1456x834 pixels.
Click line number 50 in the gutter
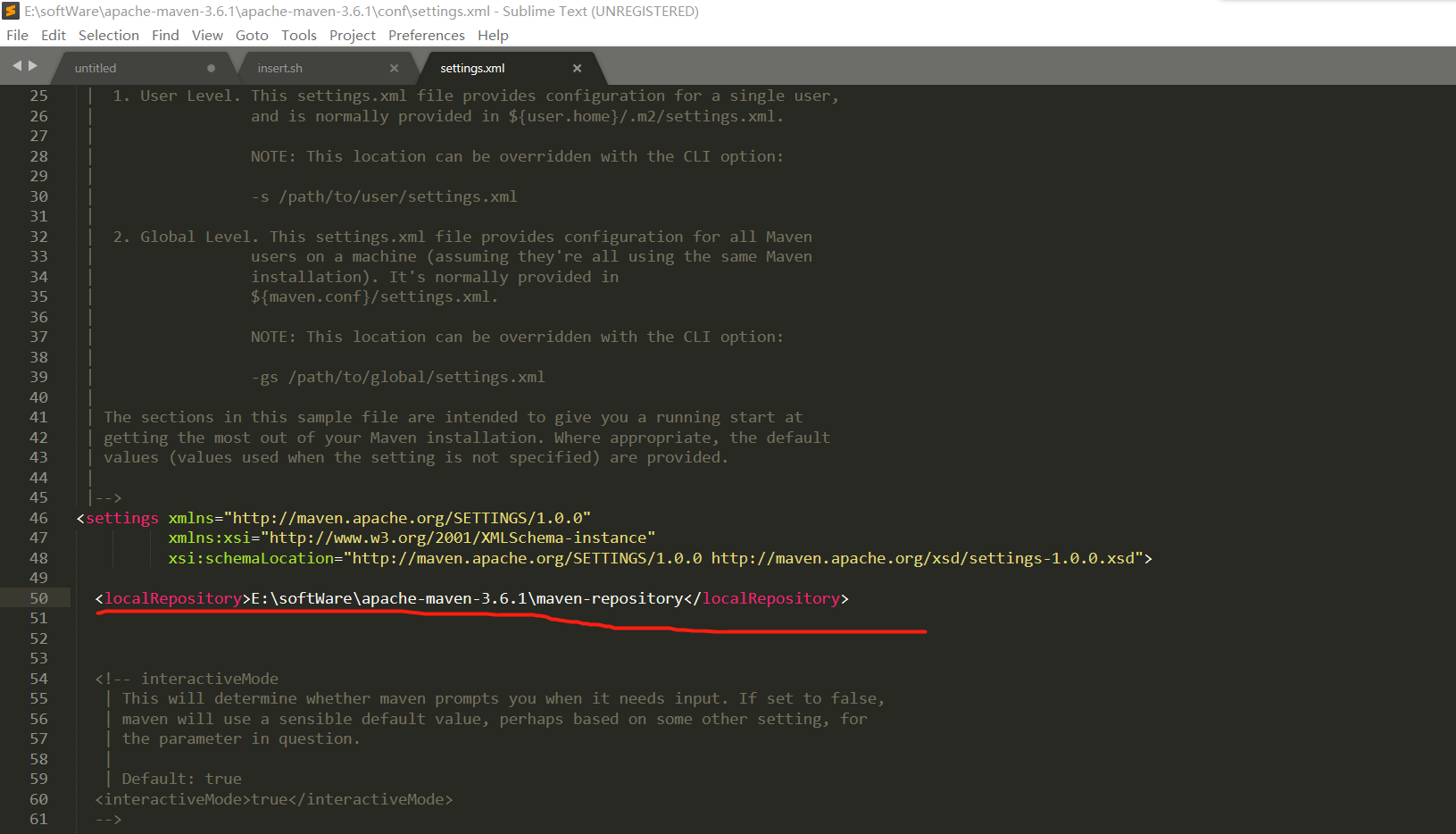[x=38, y=598]
